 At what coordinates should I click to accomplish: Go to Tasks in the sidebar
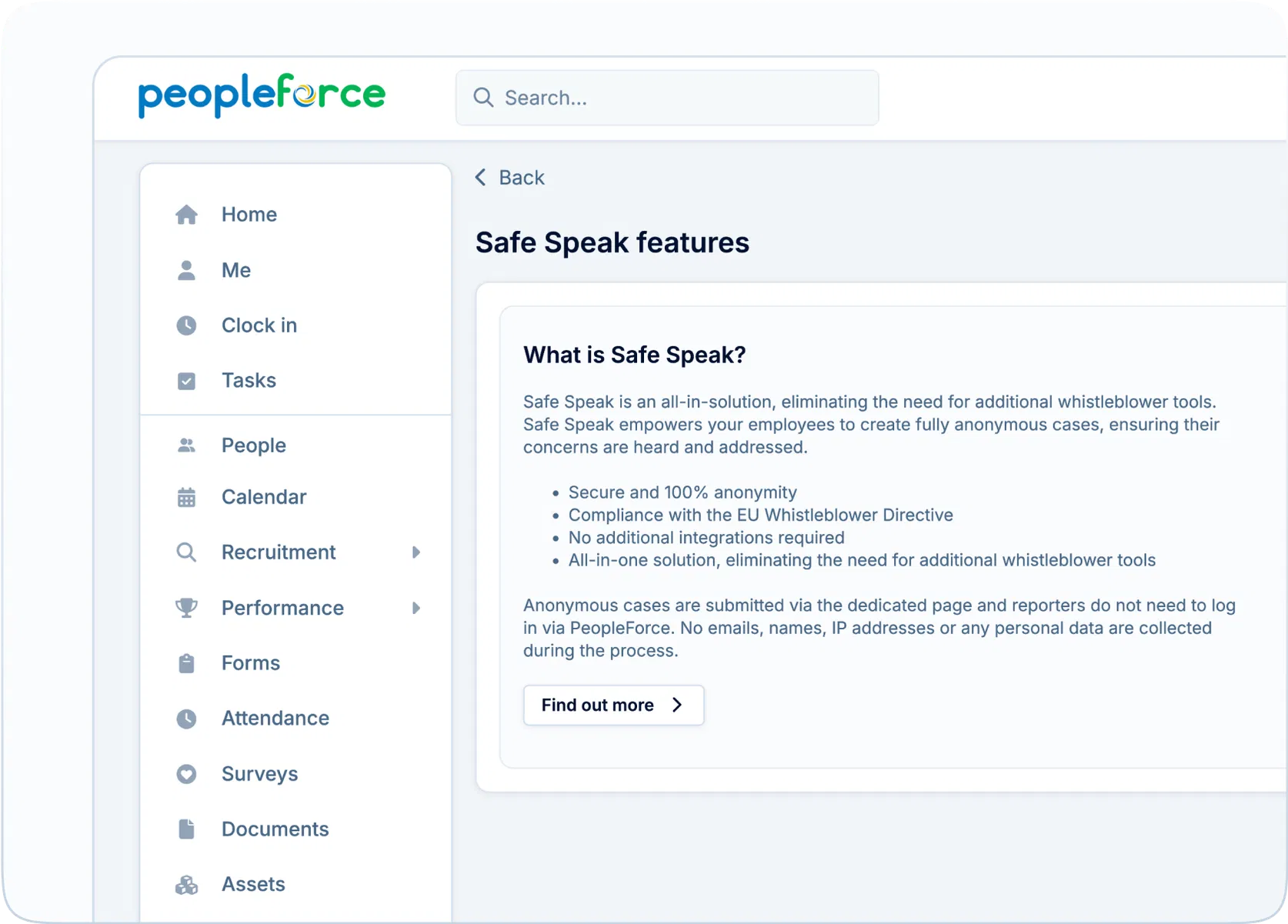coord(249,381)
